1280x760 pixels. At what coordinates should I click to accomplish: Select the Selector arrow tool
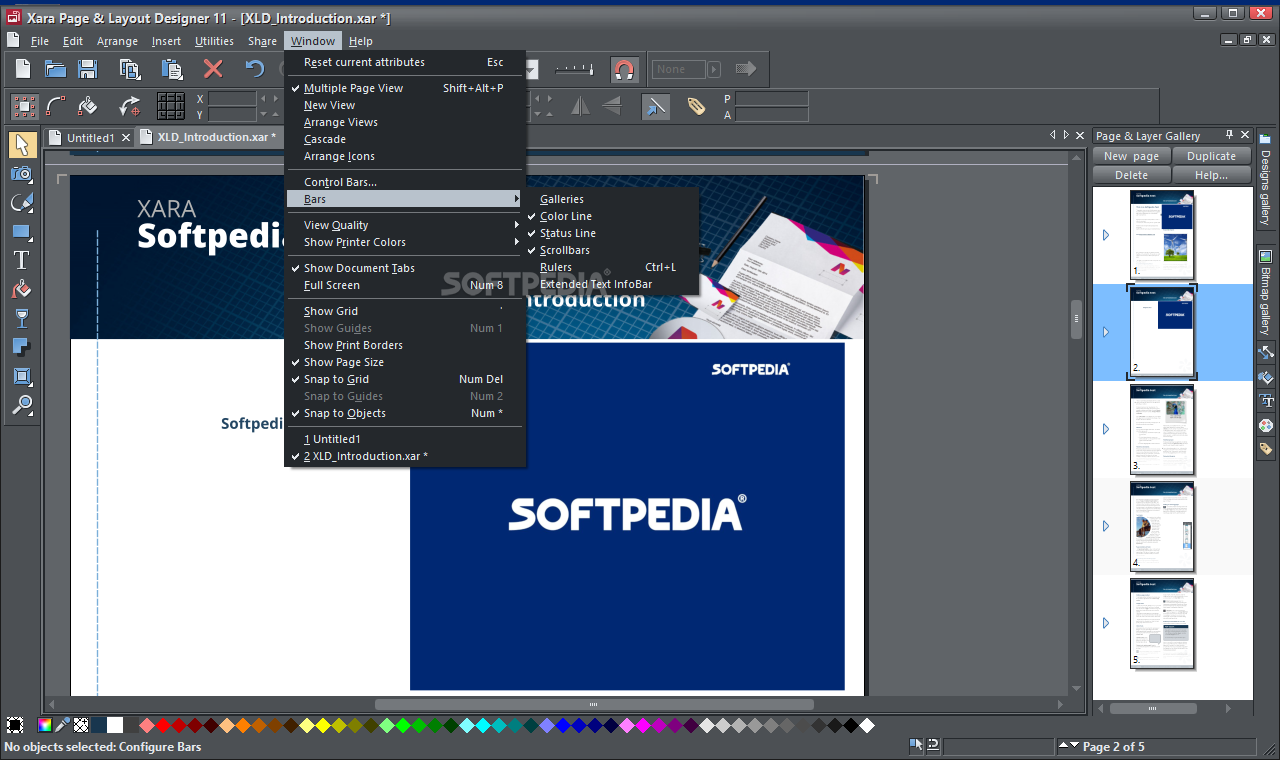(21, 144)
